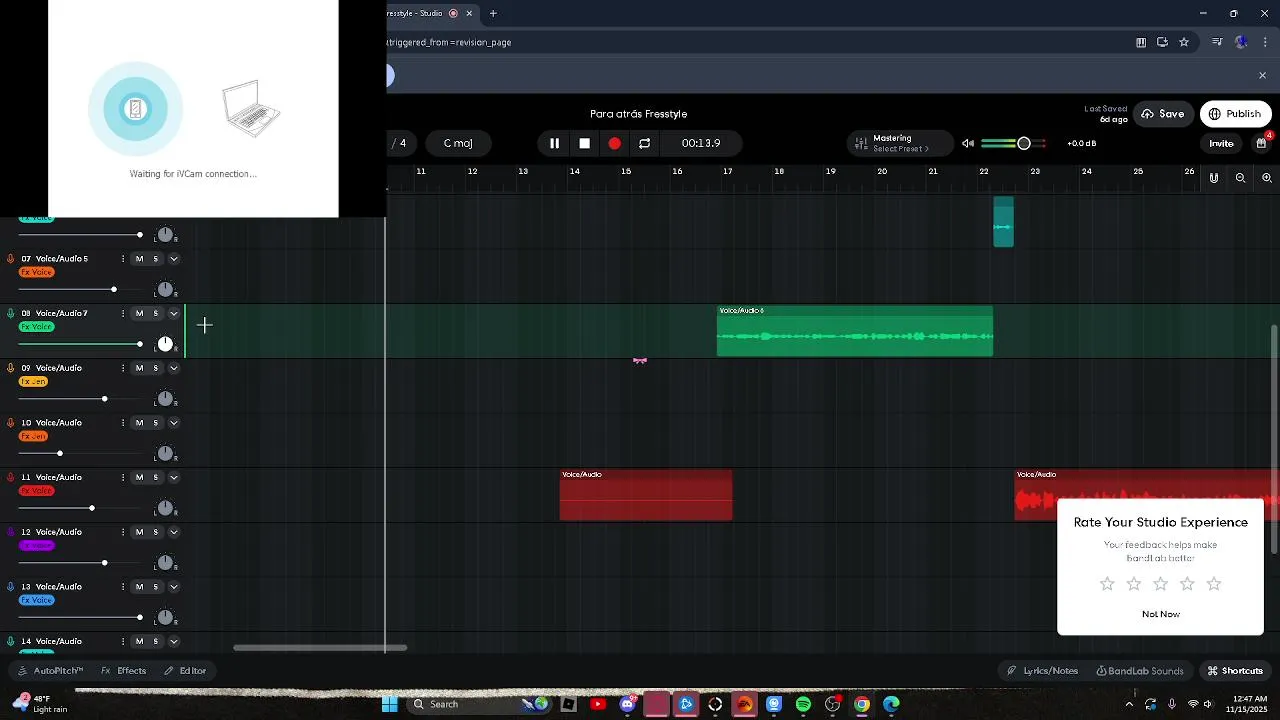
Task: Expand track 10 Voice/Audio chevron
Action: (x=173, y=423)
